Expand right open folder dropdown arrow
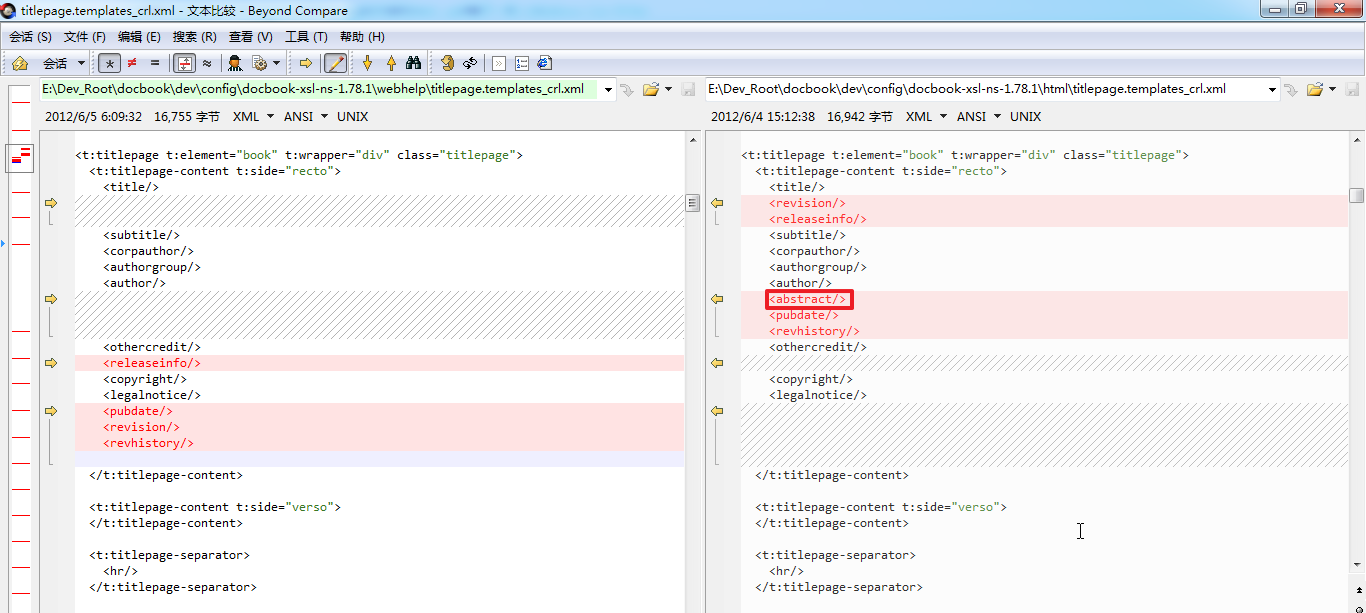 (x=1334, y=89)
